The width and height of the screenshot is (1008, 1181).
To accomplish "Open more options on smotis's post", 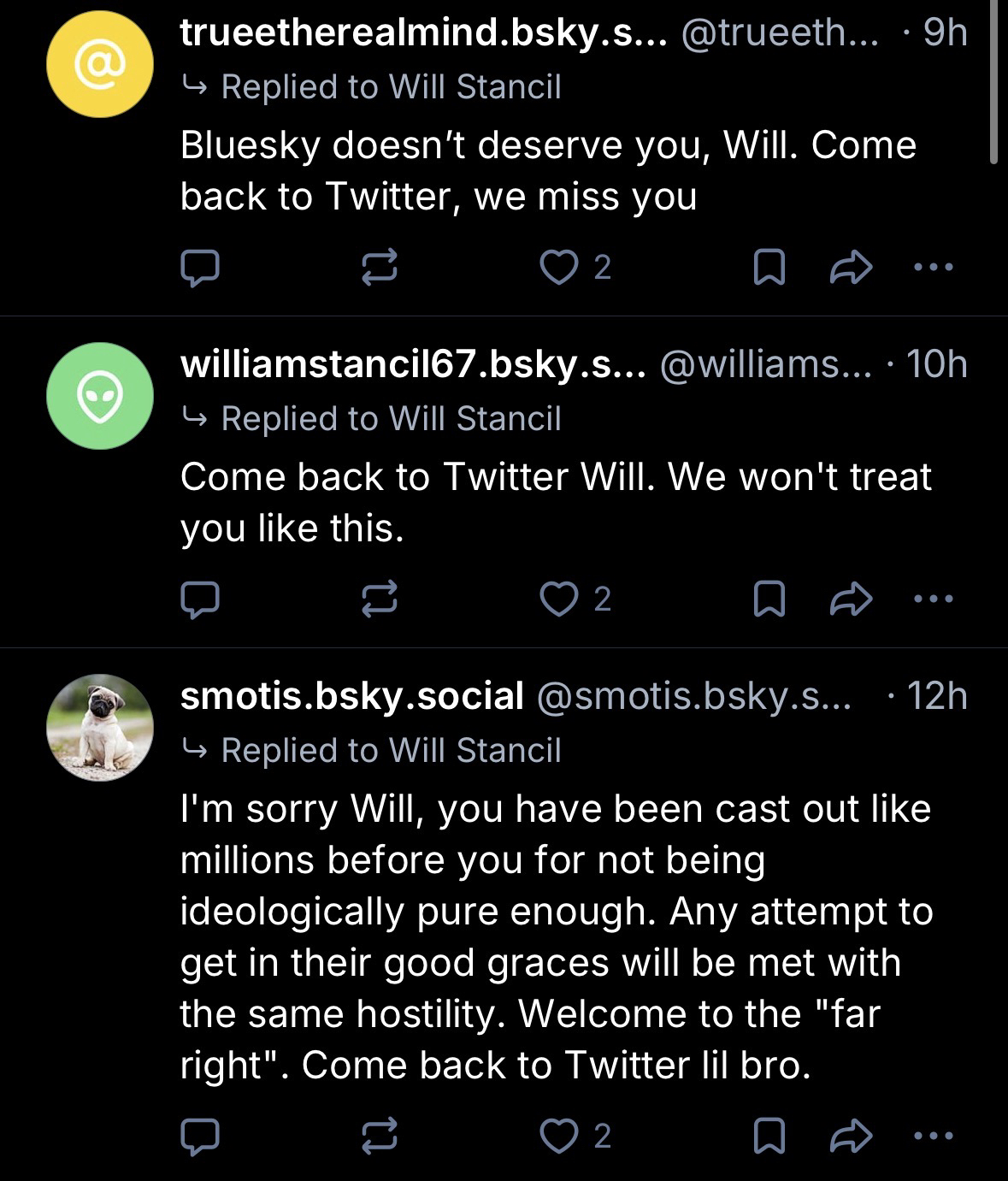I will tap(933, 1137).
